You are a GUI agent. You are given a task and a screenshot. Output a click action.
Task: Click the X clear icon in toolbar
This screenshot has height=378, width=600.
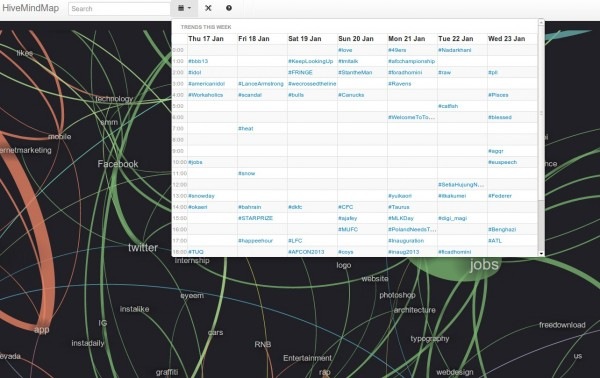click(x=208, y=8)
